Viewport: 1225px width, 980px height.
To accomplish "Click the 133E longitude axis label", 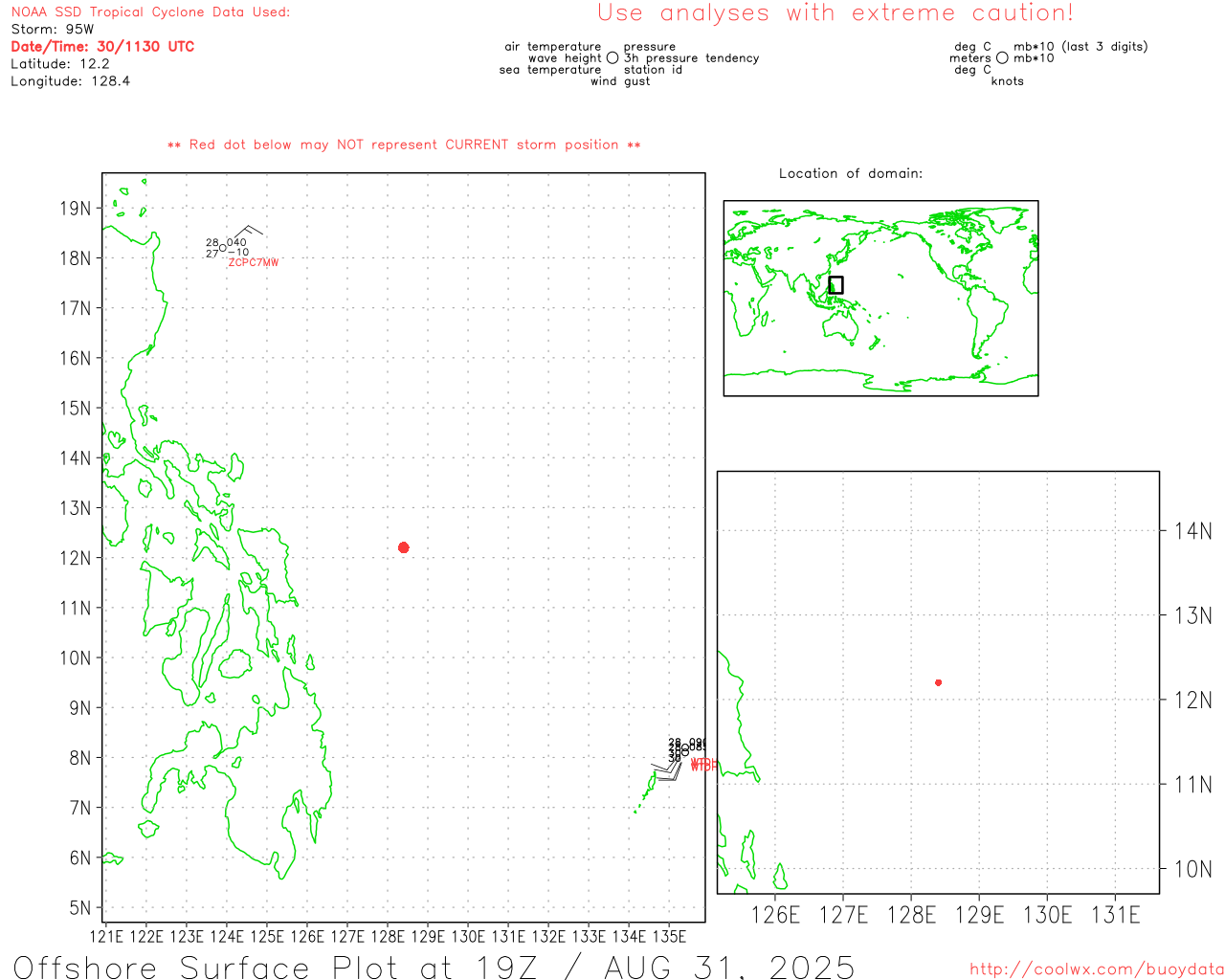I will [x=589, y=936].
